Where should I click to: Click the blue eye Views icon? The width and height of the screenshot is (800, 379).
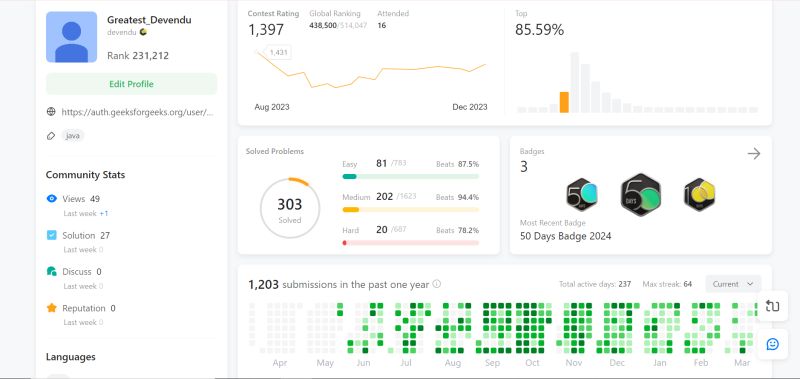(52, 198)
